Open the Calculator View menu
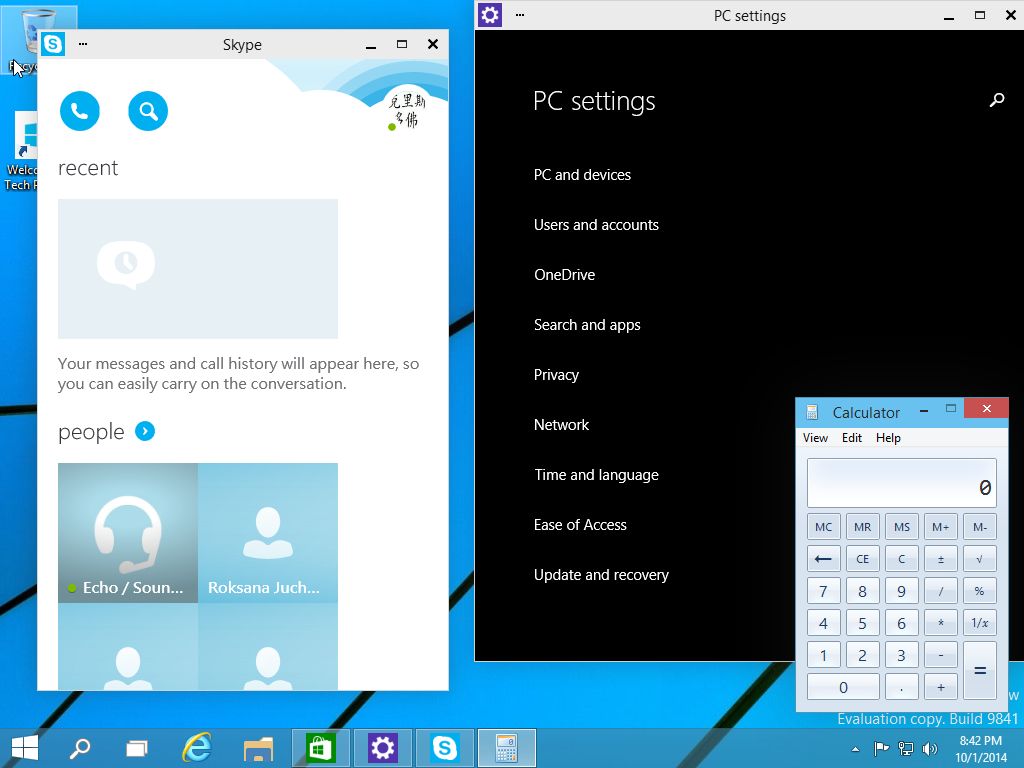The image size is (1024, 768). [x=815, y=438]
